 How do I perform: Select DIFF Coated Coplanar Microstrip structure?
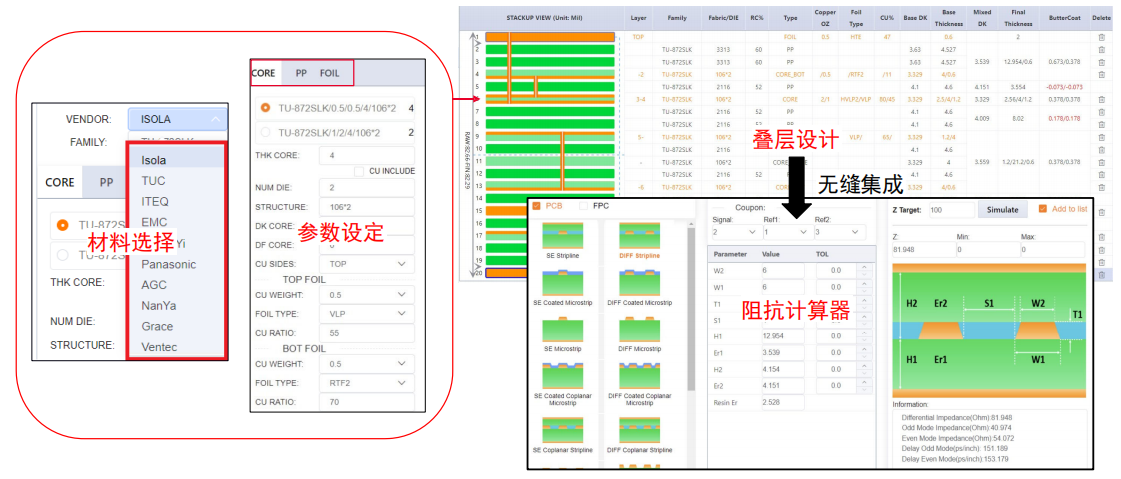[x=639, y=383]
